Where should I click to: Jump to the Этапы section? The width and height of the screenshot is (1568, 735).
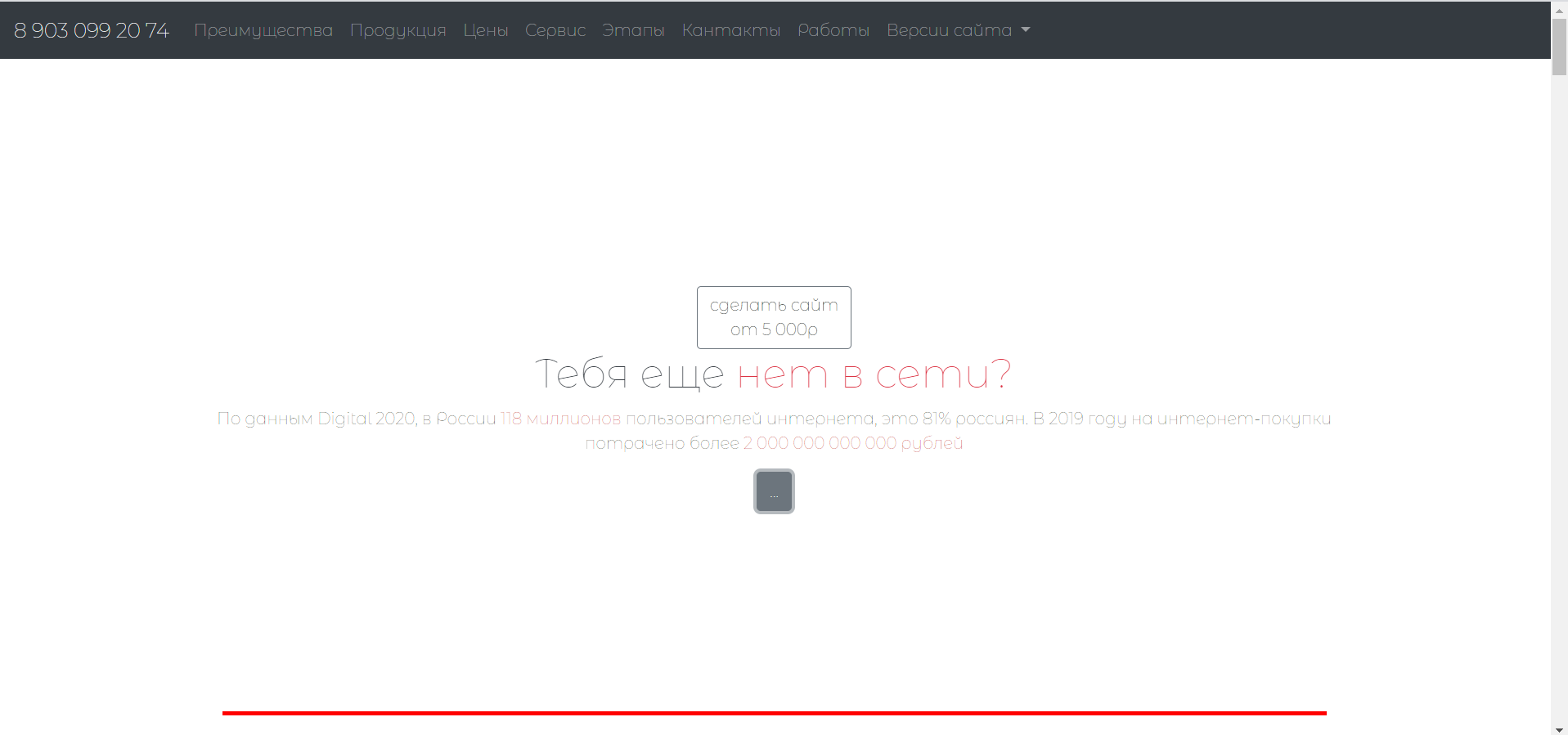tap(633, 30)
